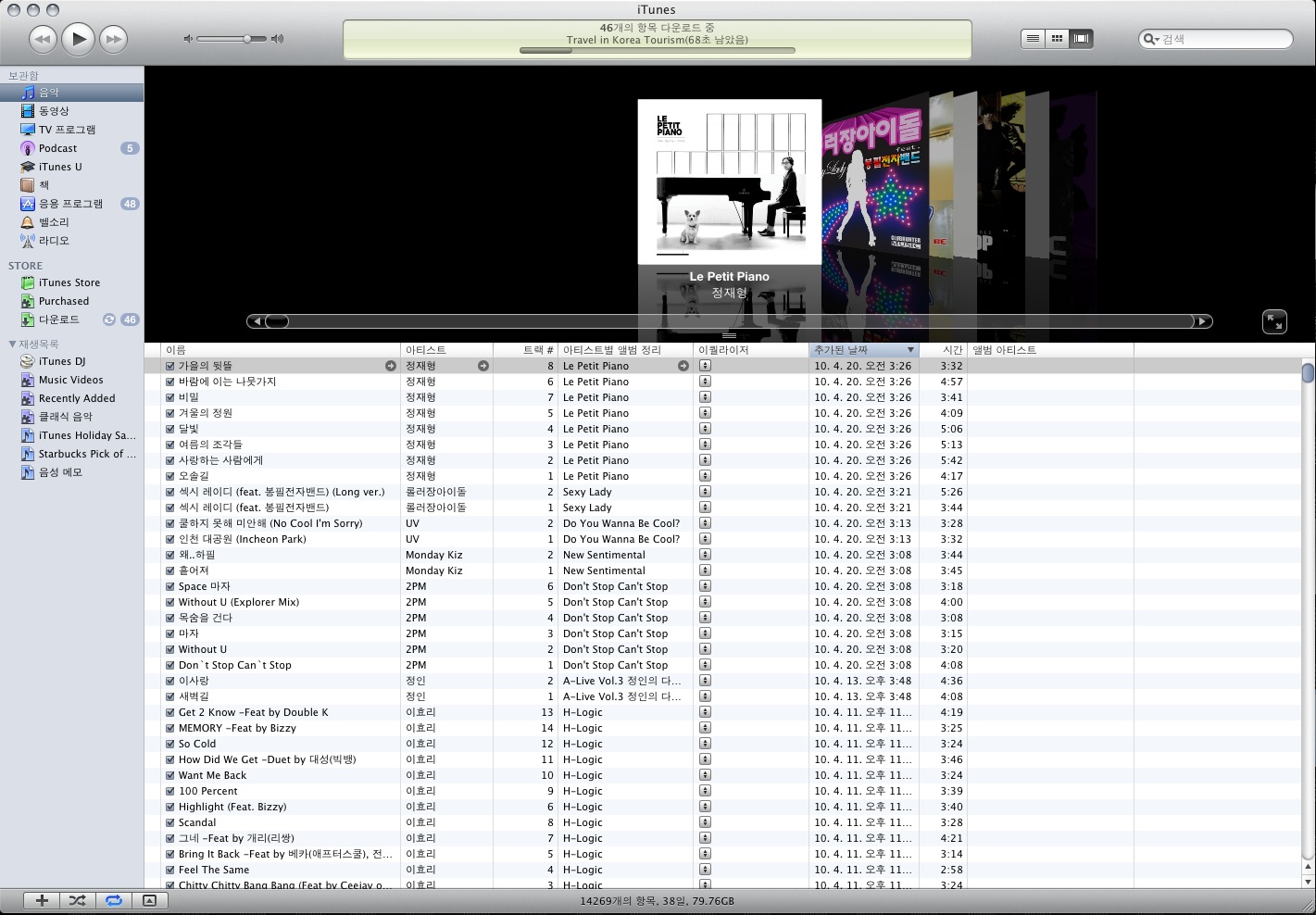Open 라디오 in the sidebar
The height and width of the screenshot is (915, 1316).
(x=72, y=241)
